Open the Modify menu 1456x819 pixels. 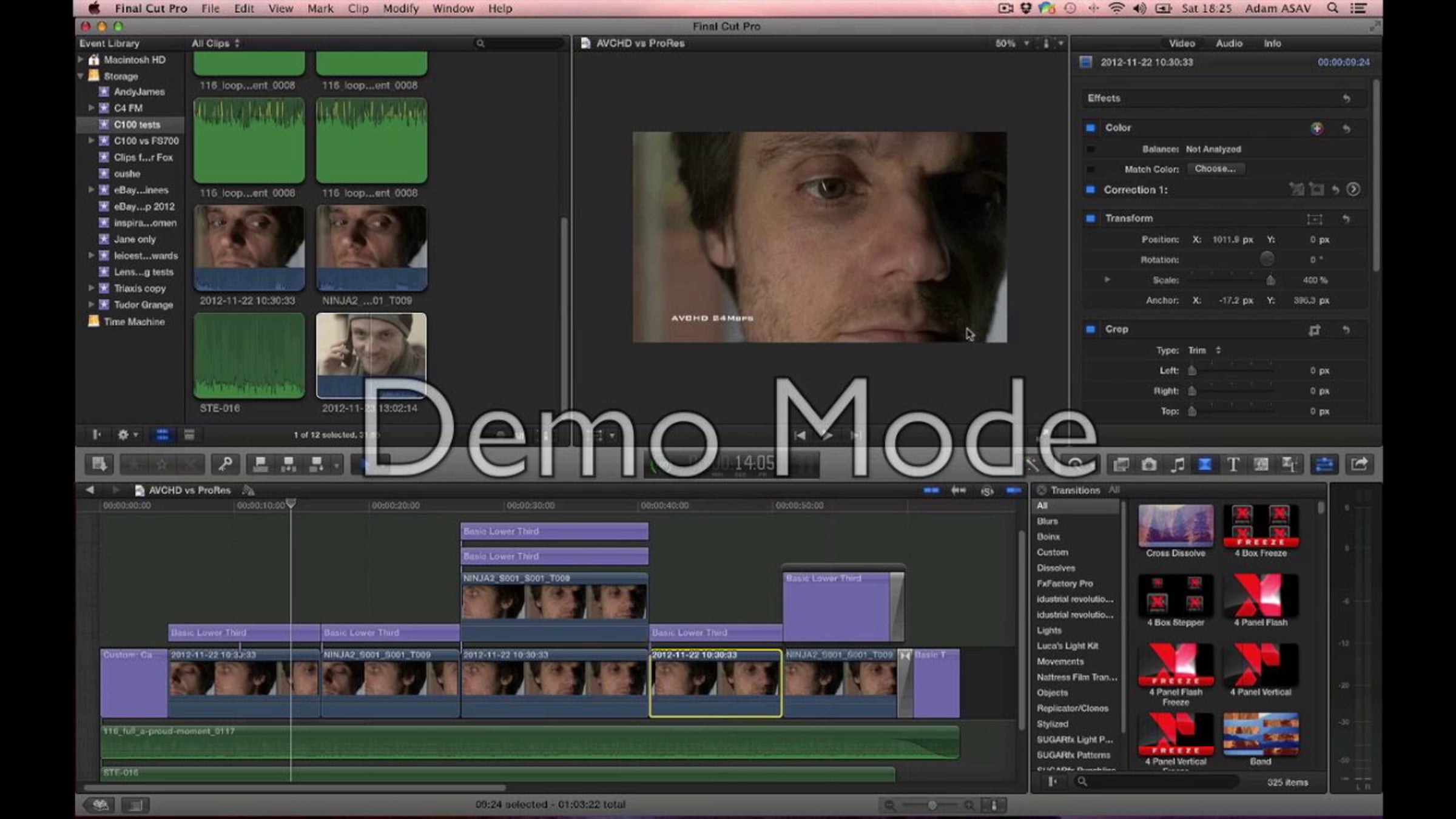click(x=401, y=8)
